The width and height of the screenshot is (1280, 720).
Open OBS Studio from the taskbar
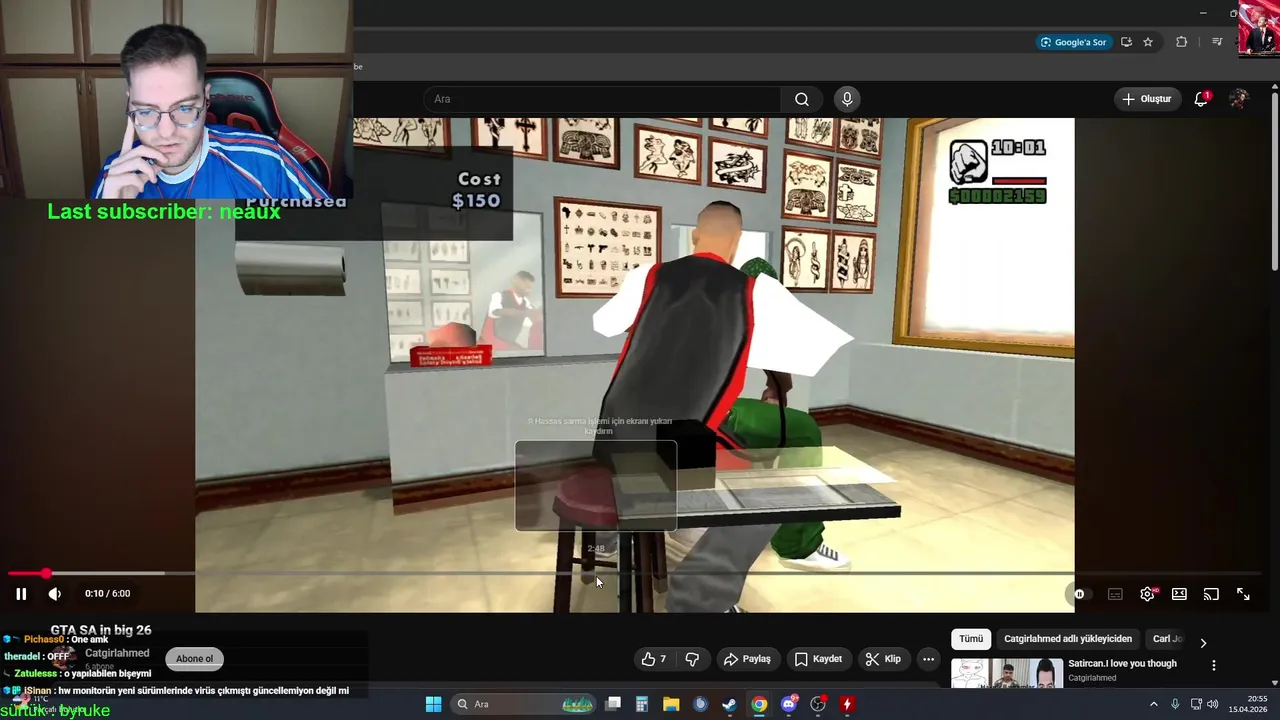pos(818,704)
